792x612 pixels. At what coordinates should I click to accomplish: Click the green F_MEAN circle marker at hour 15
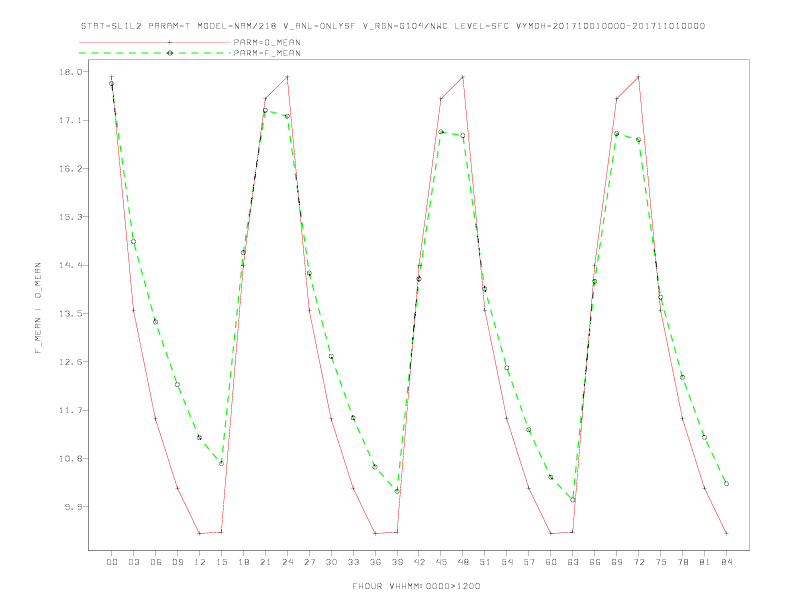(221, 463)
